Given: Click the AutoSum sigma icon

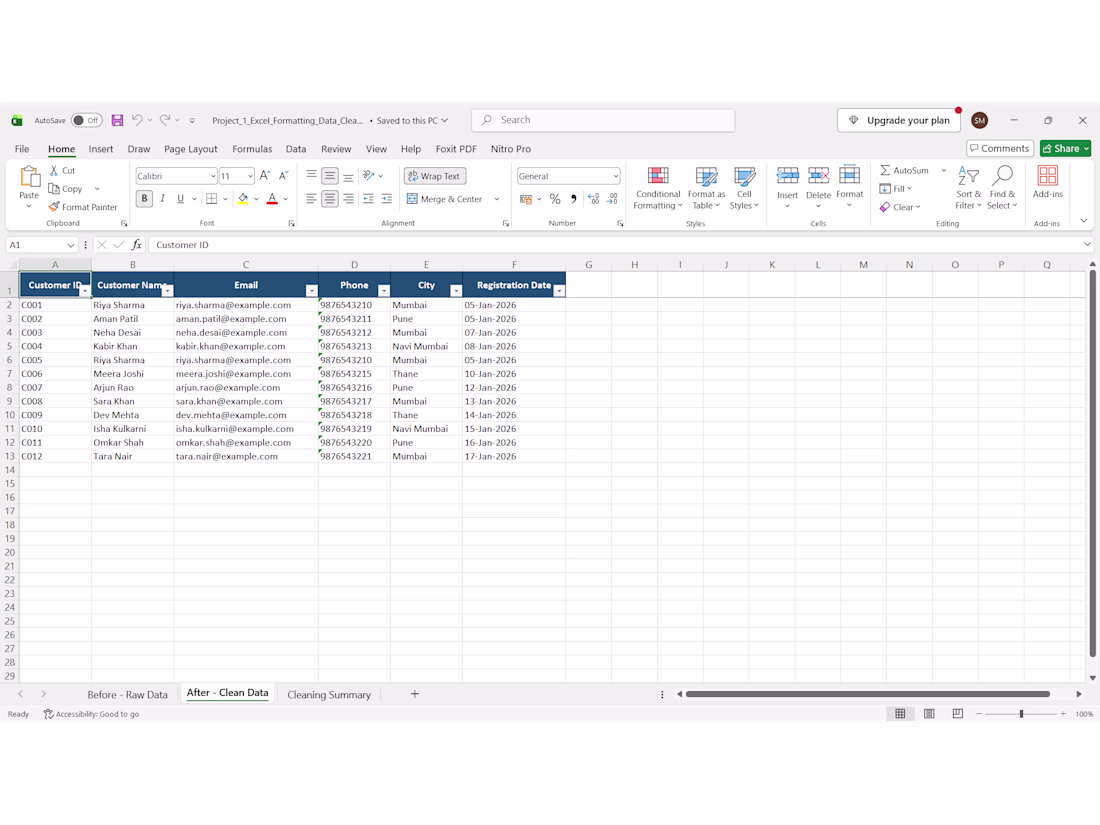Looking at the screenshot, I should 885,170.
